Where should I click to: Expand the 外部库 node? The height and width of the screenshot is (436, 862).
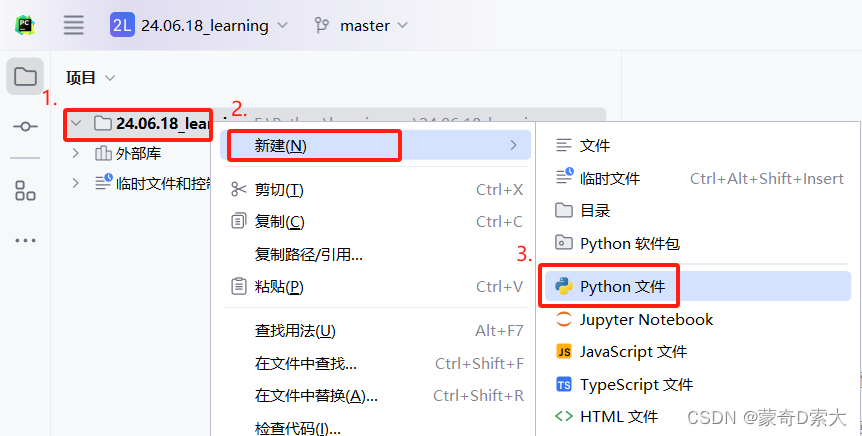click(x=76, y=153)
